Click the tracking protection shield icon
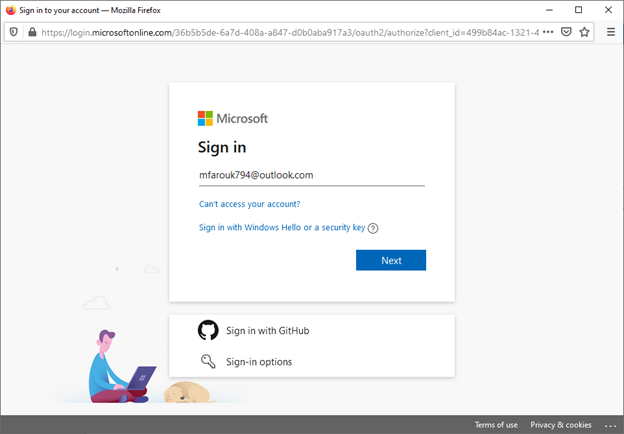Screen dimensions: 624x434 [14, 32]
